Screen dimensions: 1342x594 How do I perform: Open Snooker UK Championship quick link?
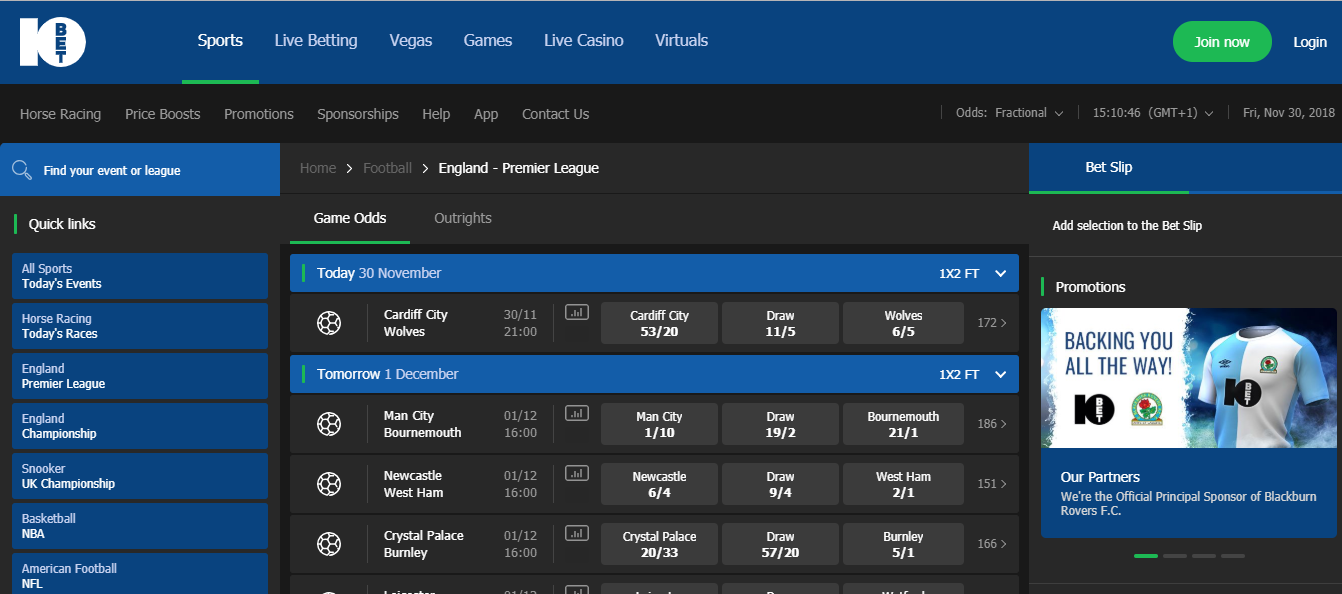click(x=140, y=476)
